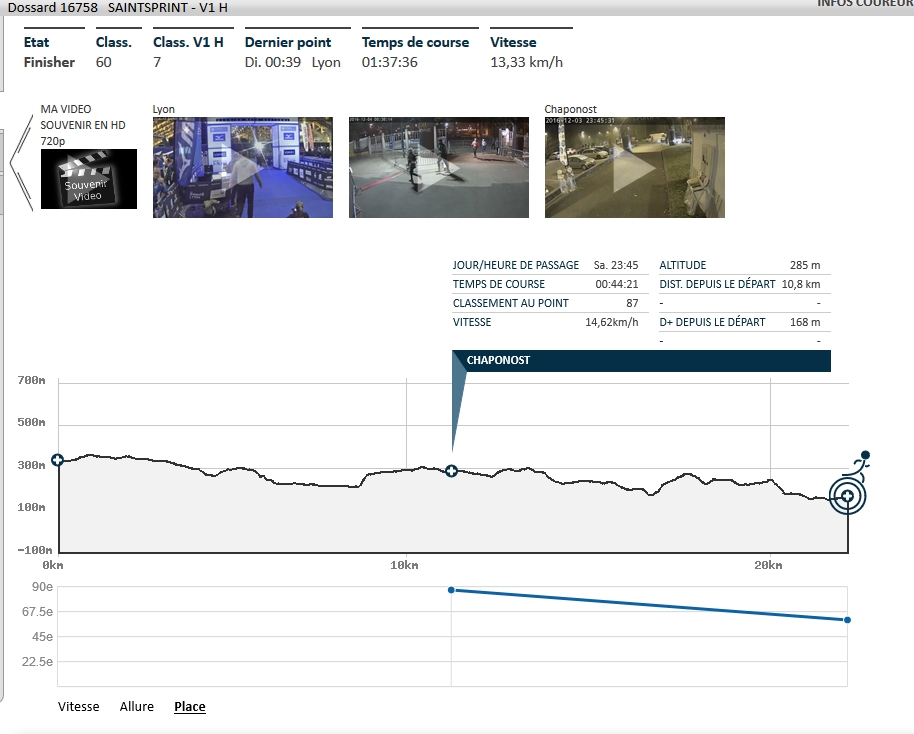
Task: Click 'SAINTSPRINT - V1 H' title
Action: click(168, 8)
